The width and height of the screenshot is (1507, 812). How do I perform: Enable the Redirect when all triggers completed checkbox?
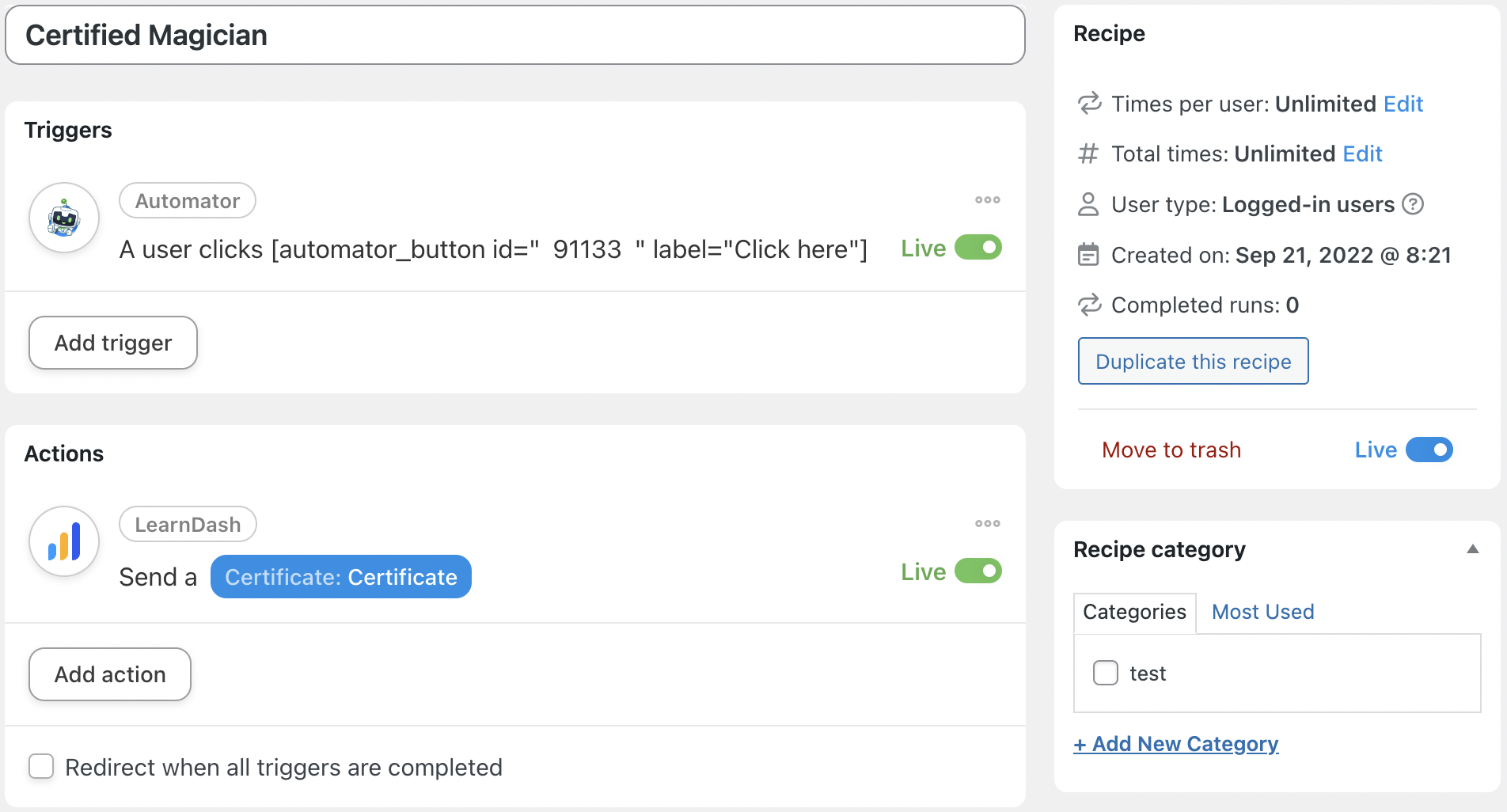(x=40, y=766)
